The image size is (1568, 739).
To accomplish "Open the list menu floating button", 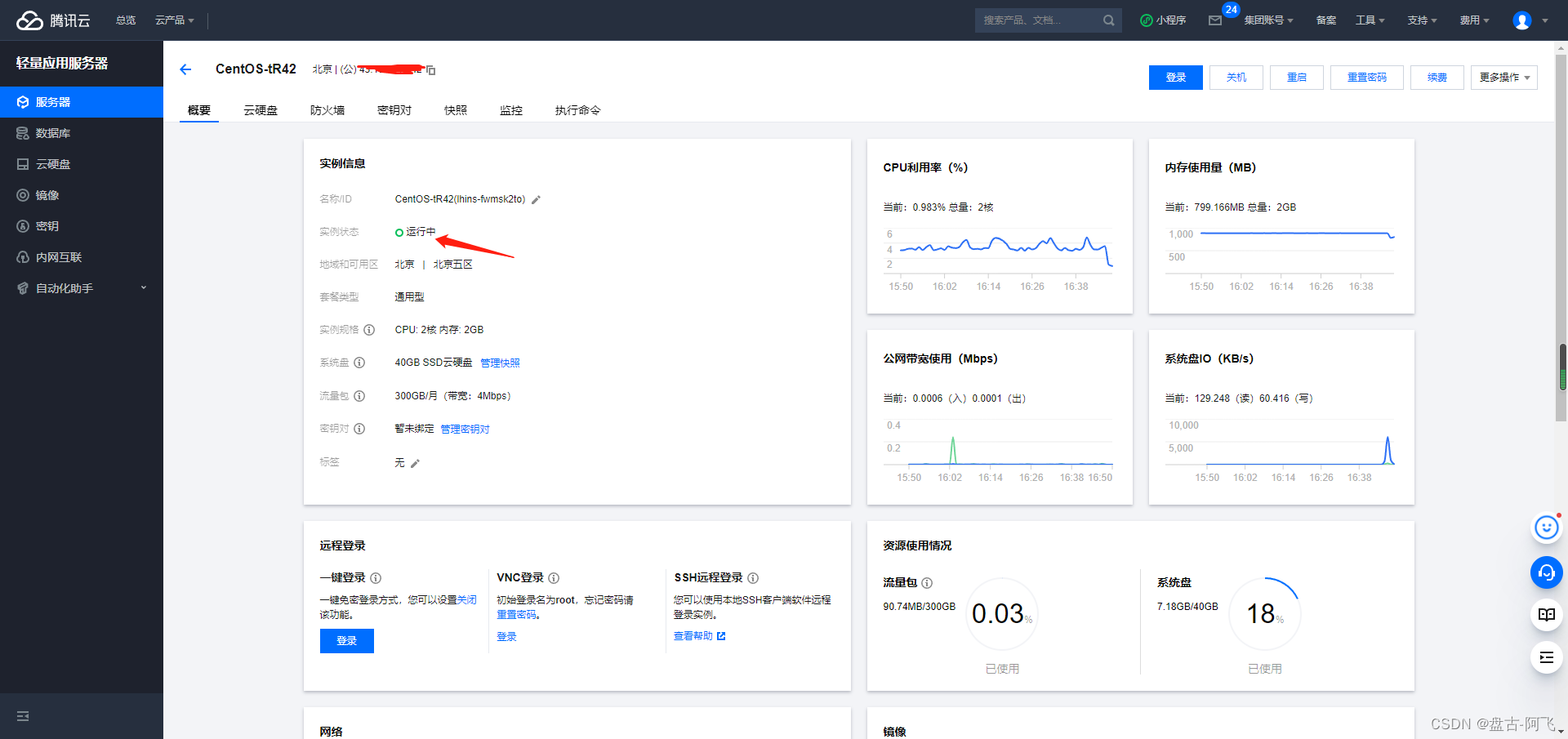I will [x=1547, y=657].
